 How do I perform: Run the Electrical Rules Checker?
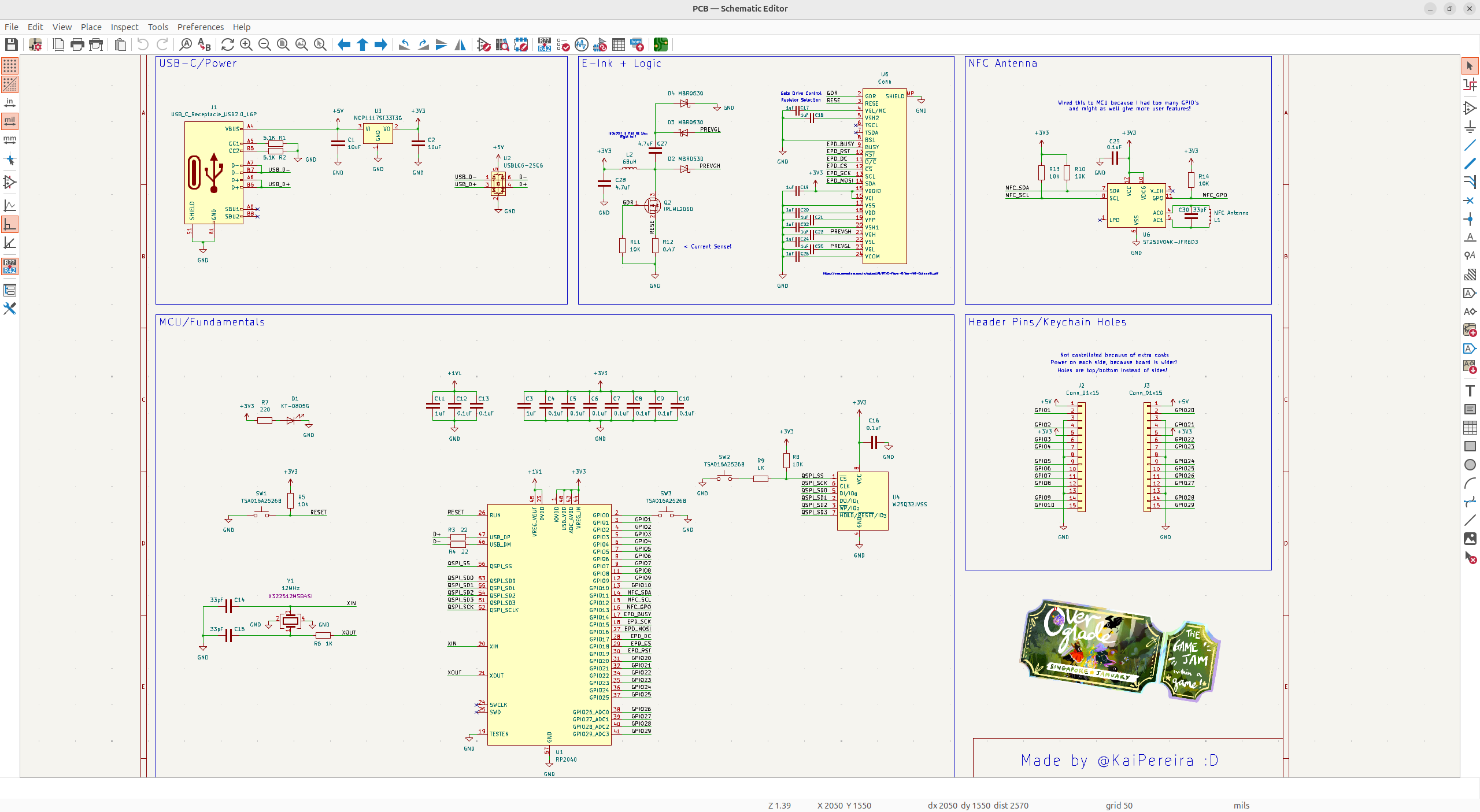click(x=563, y=45)
